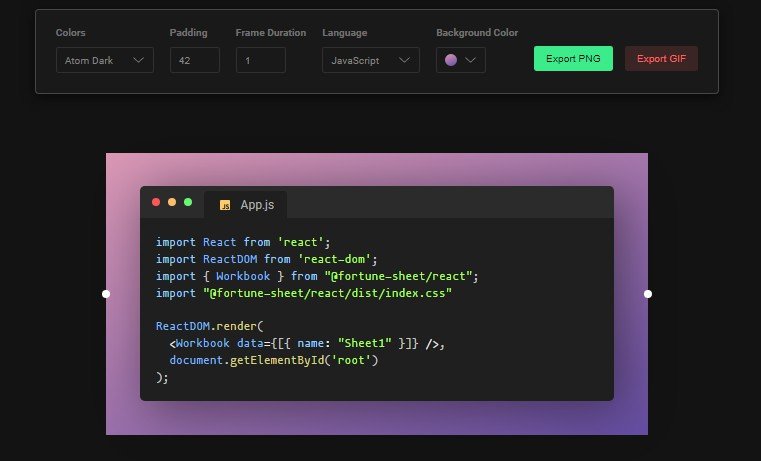Click the Frame Duration input field

point(261,60)
